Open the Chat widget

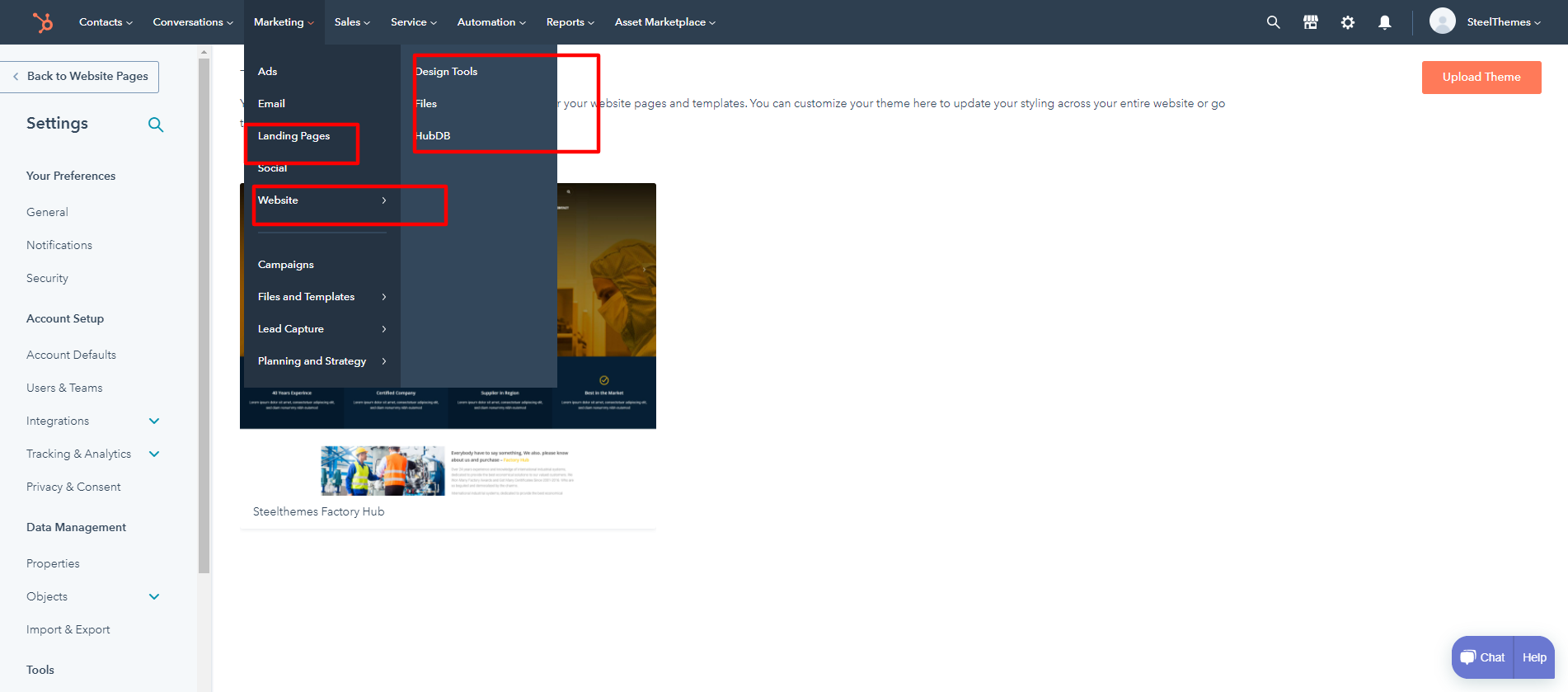click(x=1482, y=657)
